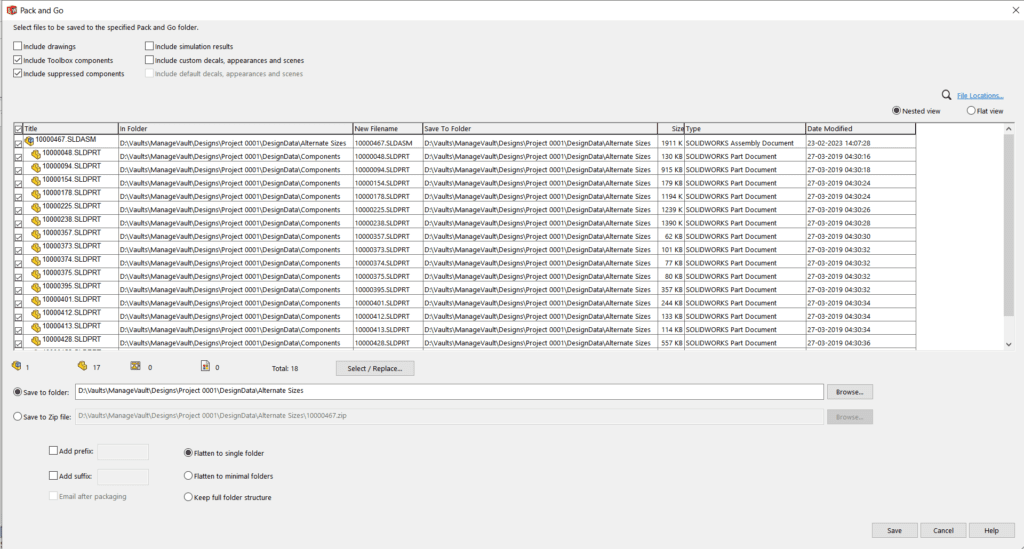This screenshot has height=549, width=1024.
Task: Click the assembly icon beside 10000467.SLDASM
Action: [x=30, y=142]
